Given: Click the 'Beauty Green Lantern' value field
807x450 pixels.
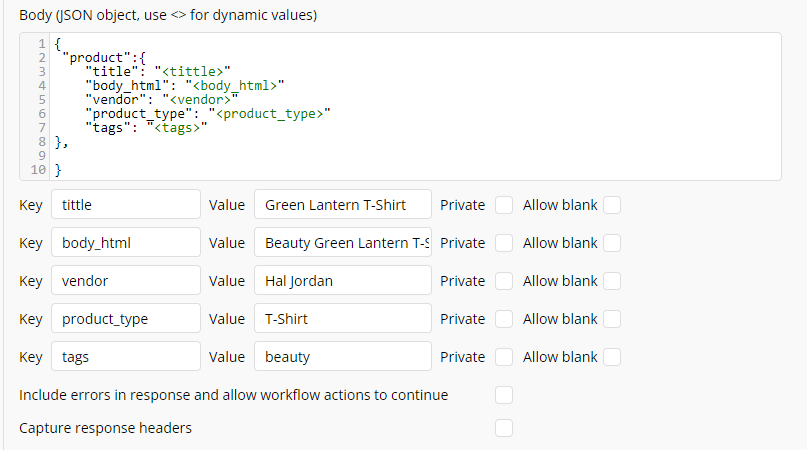Looking at the screenshot, I should 343,243.
